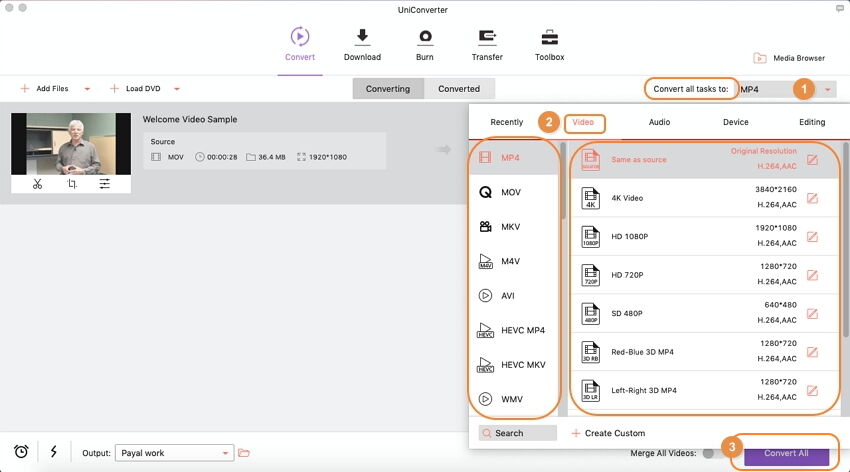Screen dimensions: 850x472
Task: Switch to the Video tab
Action: 583,122
